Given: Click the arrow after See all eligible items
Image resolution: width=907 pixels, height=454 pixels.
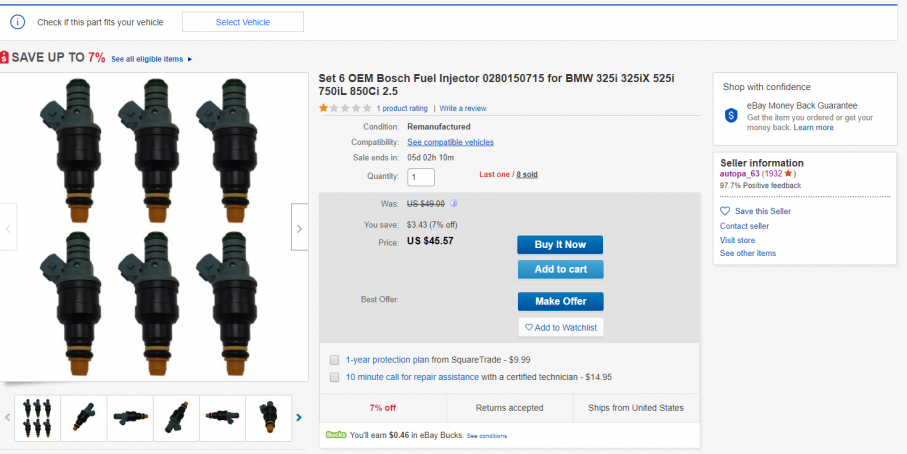Looking at the screenshot, I should coord(190,60).
